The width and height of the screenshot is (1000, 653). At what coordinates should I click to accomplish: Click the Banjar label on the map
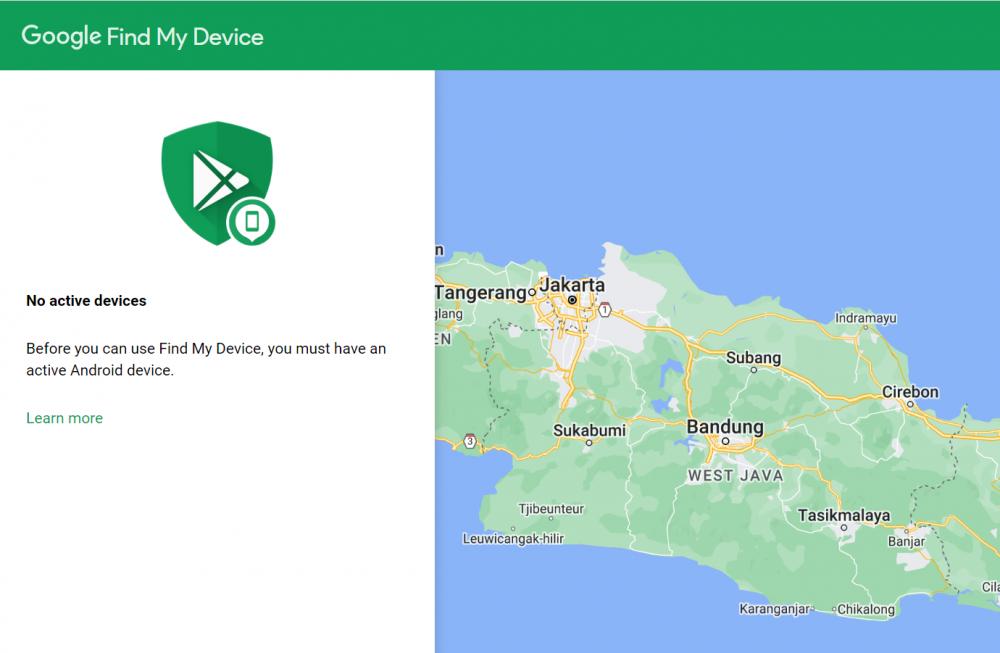tap(906, 541)
